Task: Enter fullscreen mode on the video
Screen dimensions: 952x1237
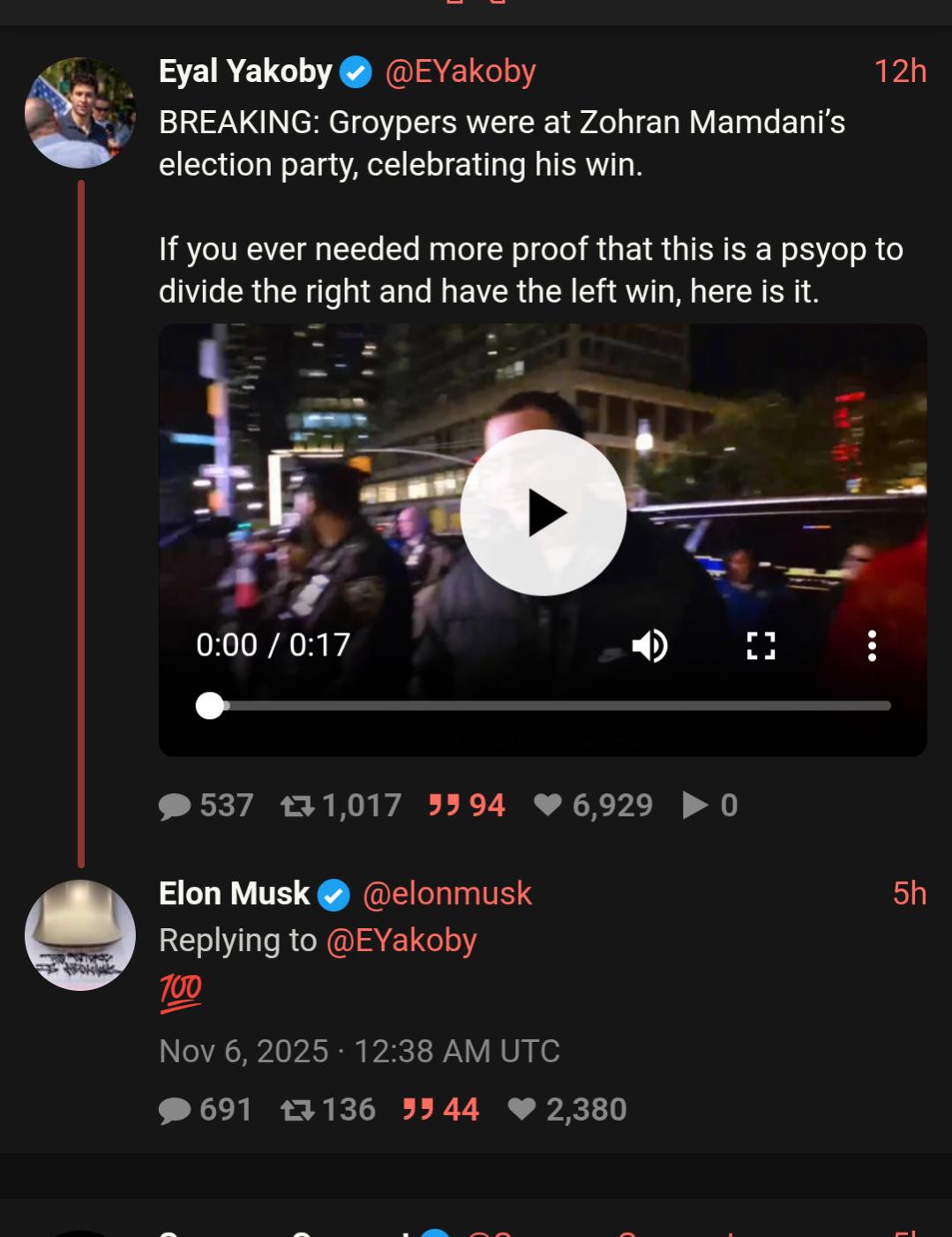Action: (761, 646)
